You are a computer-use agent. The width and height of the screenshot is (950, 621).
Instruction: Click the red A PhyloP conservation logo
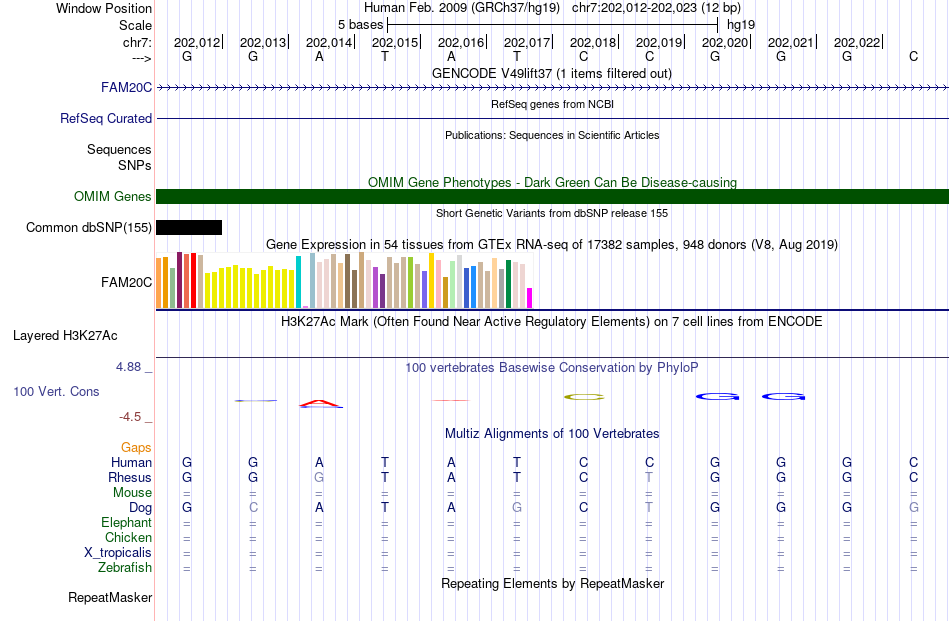[x=321, y=403]
